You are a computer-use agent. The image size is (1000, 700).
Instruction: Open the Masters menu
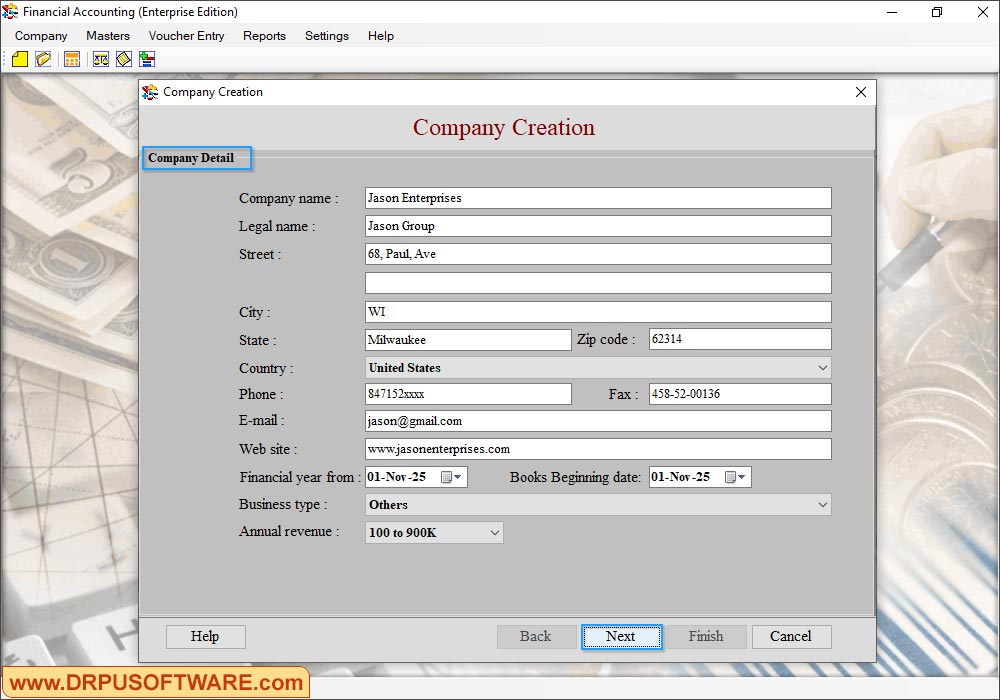tap(107, 36)
